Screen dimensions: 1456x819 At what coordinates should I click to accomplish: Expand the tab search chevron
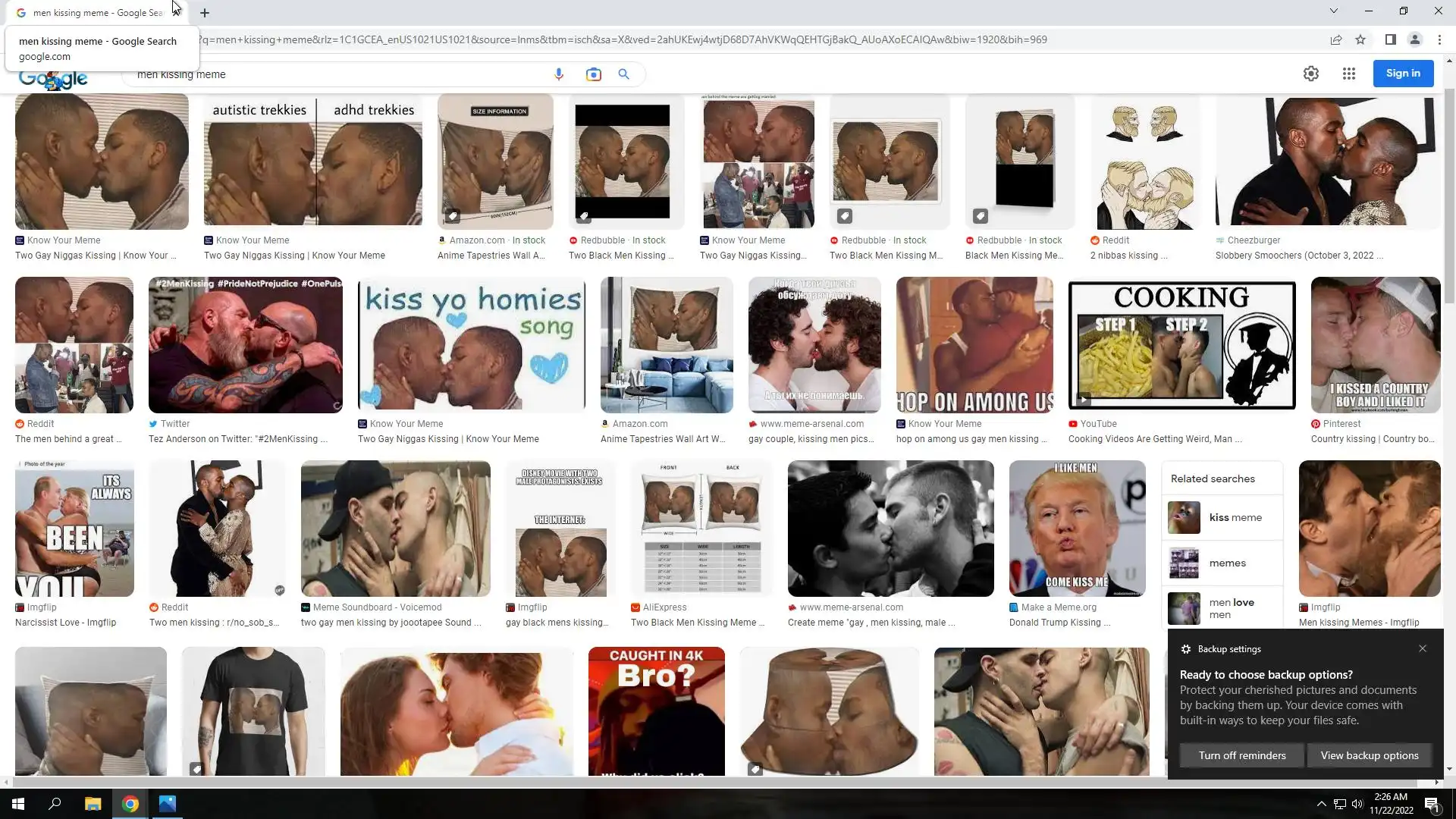tap(1333, 11)
